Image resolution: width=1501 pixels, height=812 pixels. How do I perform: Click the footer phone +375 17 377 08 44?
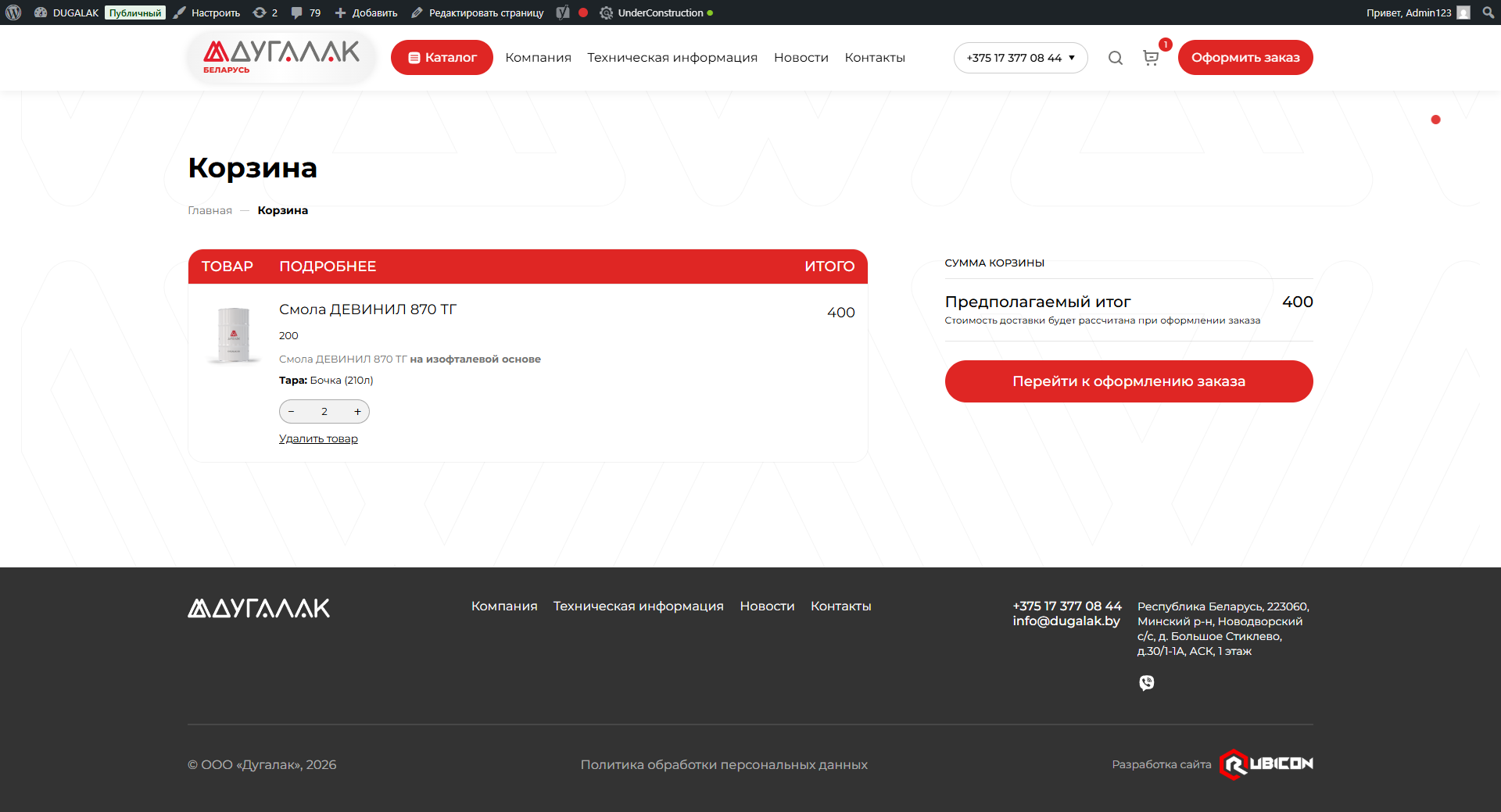click(1067, 606)
